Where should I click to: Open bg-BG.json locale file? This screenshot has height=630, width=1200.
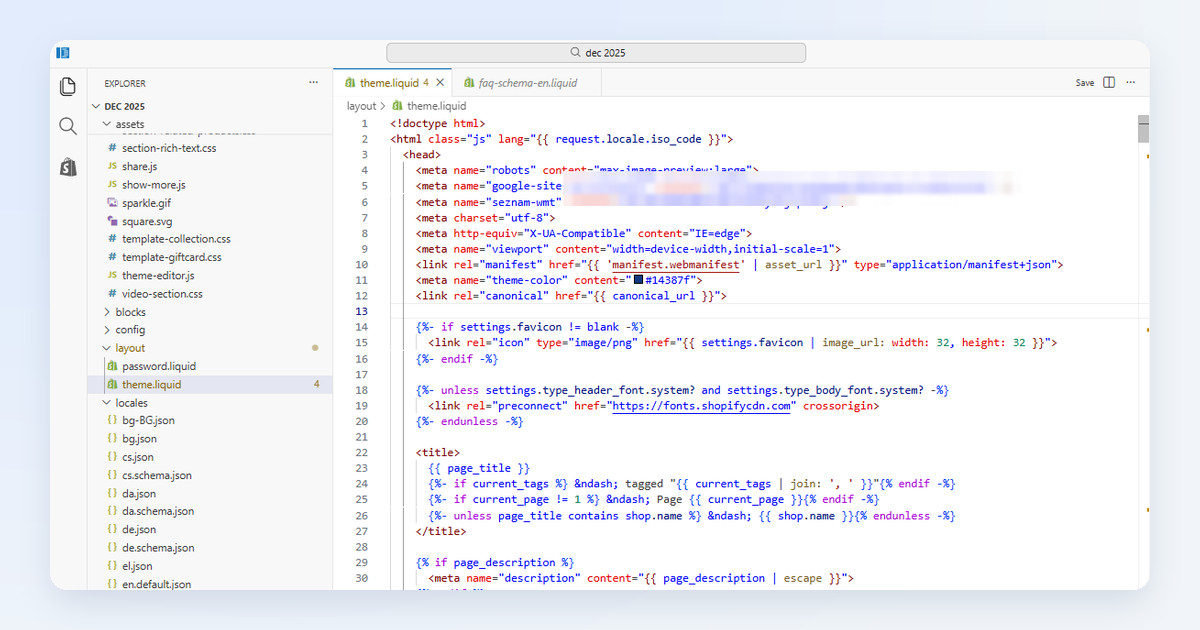click(148, 421)
